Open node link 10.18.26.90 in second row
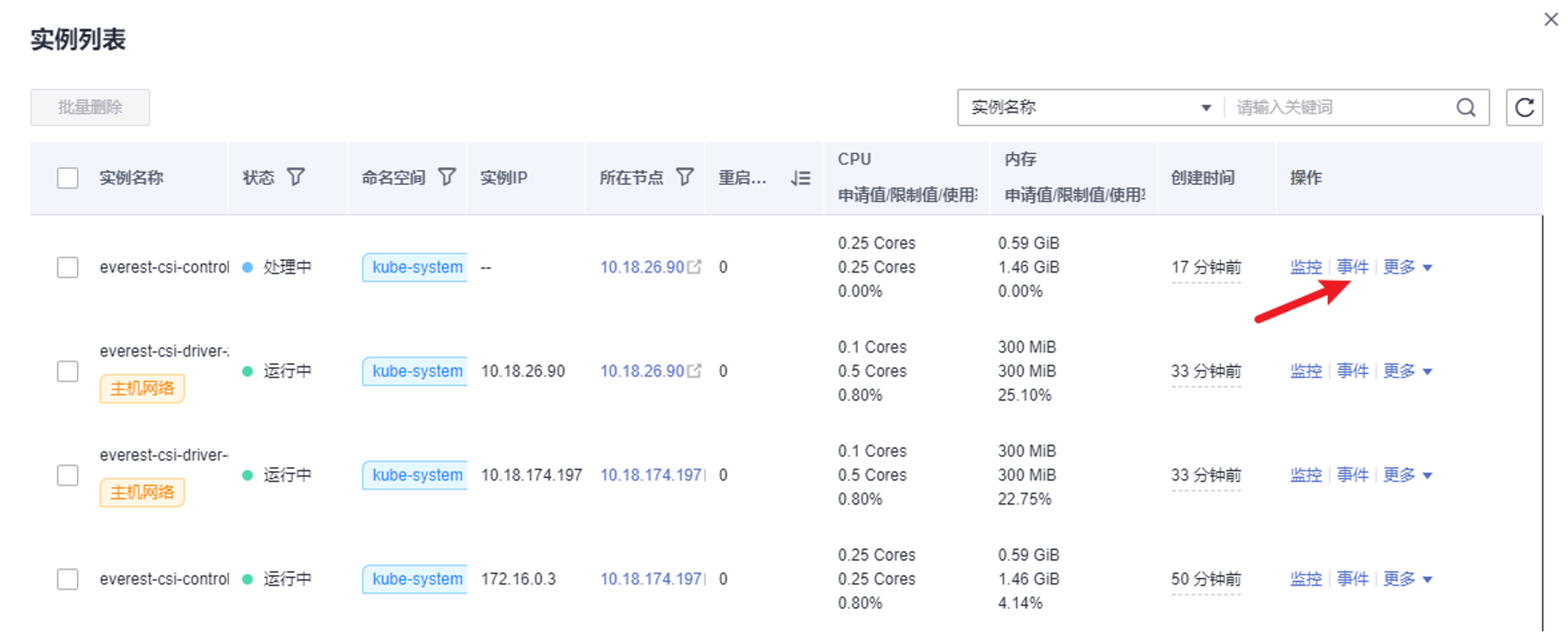This screenshot has width=1568, height=642. tap(641, 371)
